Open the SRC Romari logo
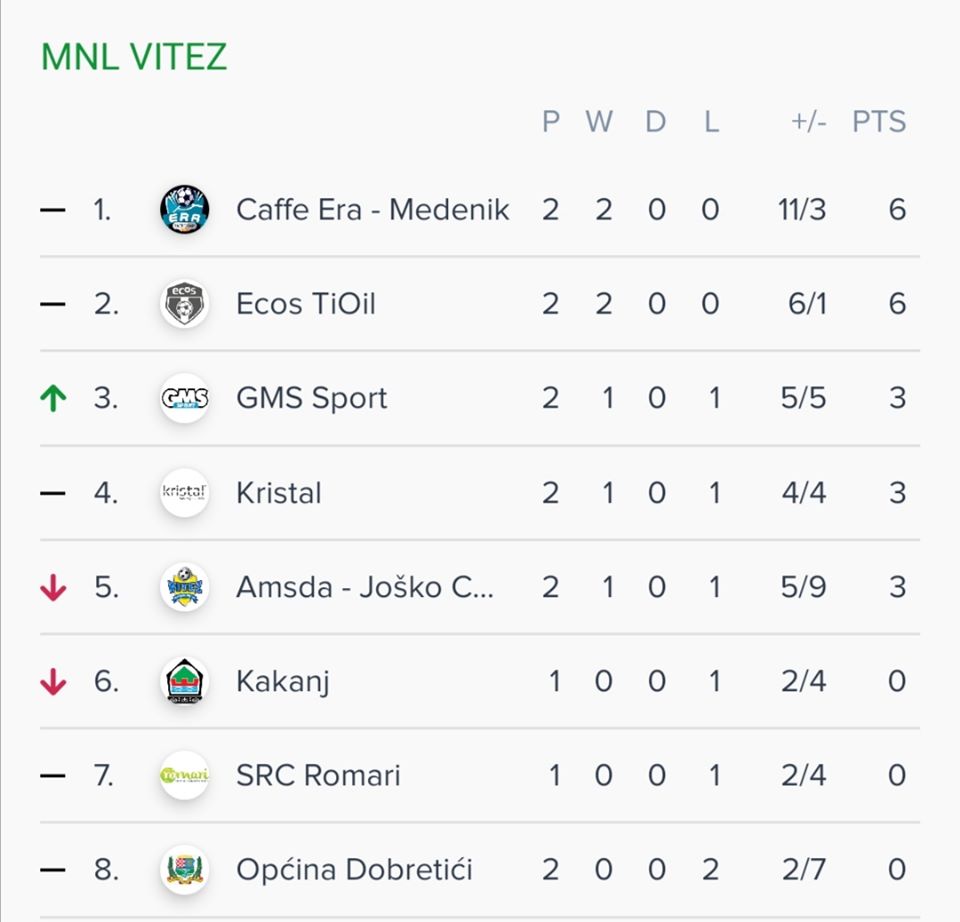960x922 pixels. point(184,775)
